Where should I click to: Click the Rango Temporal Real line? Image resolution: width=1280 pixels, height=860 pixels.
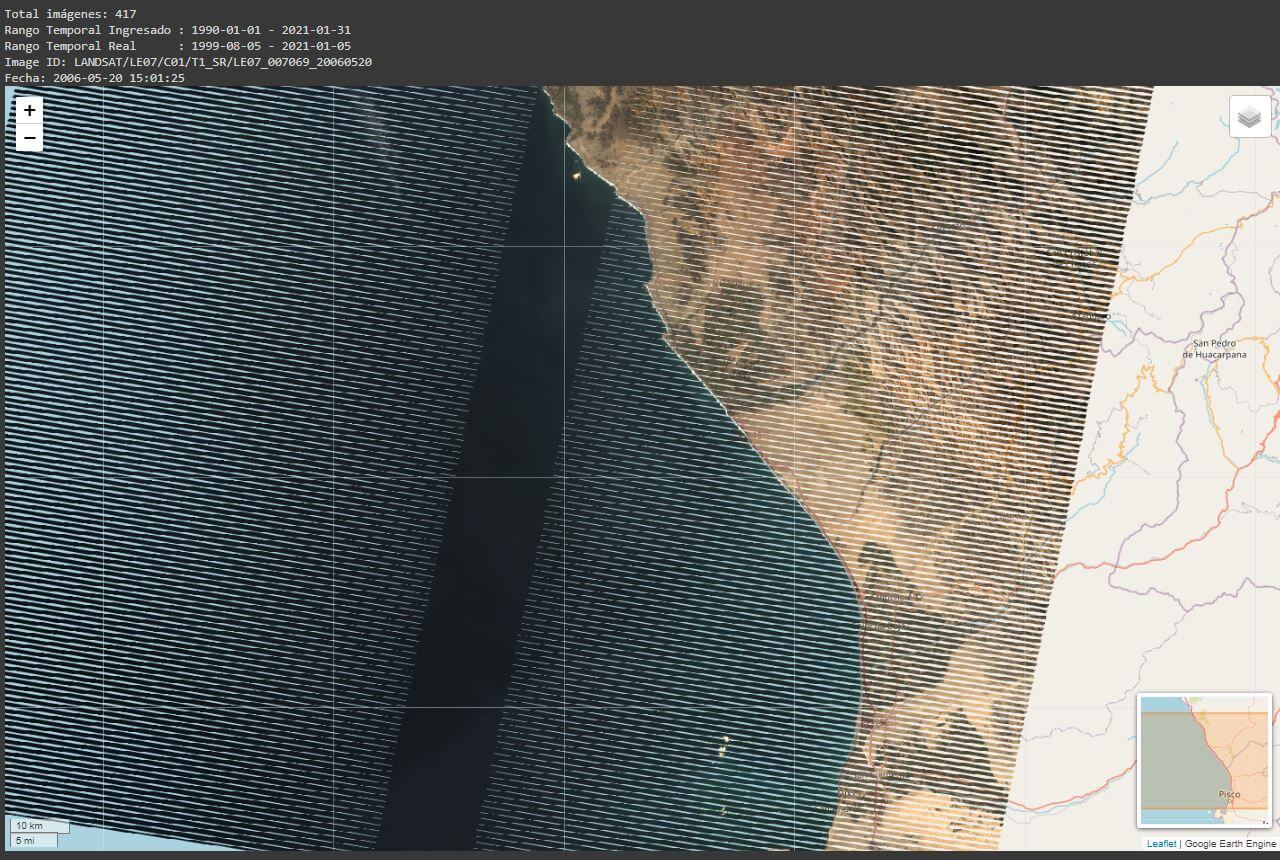pos(177,46)
